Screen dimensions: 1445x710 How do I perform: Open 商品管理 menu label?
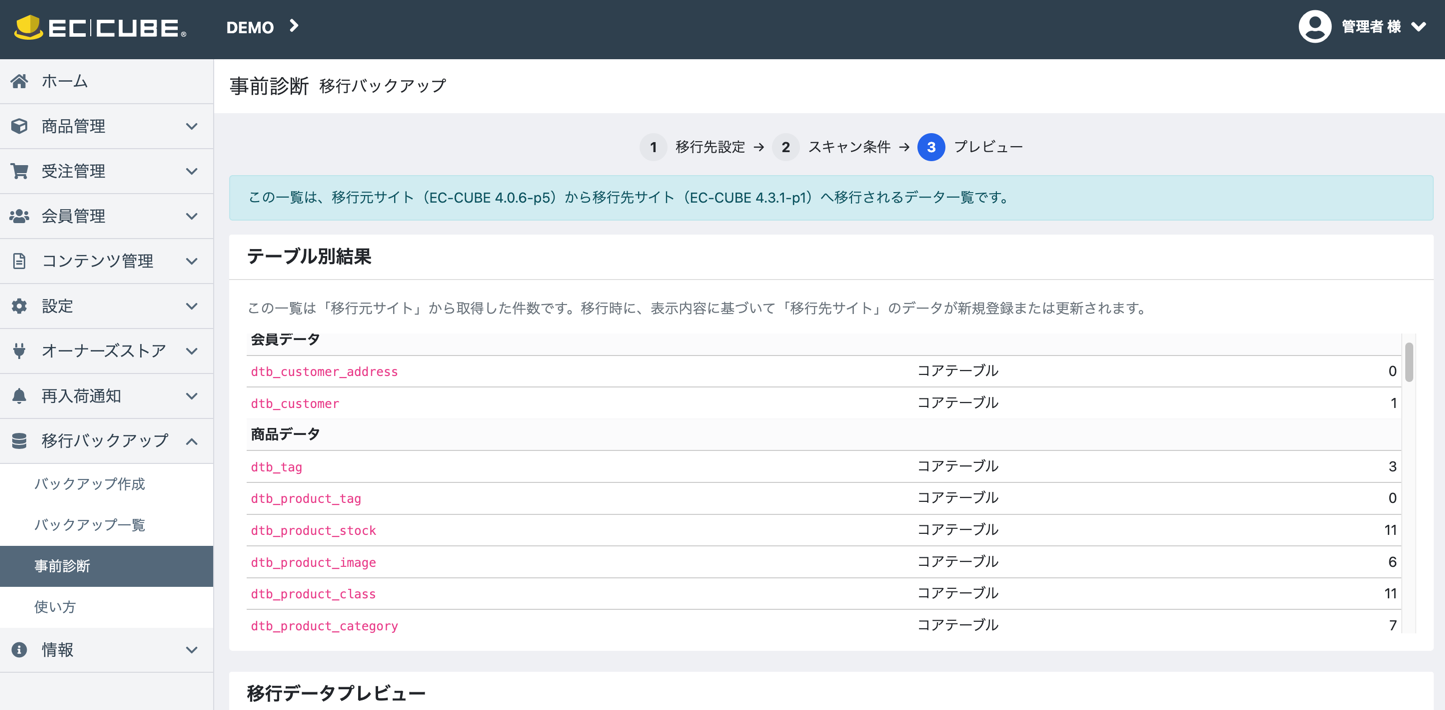point(73,126)
